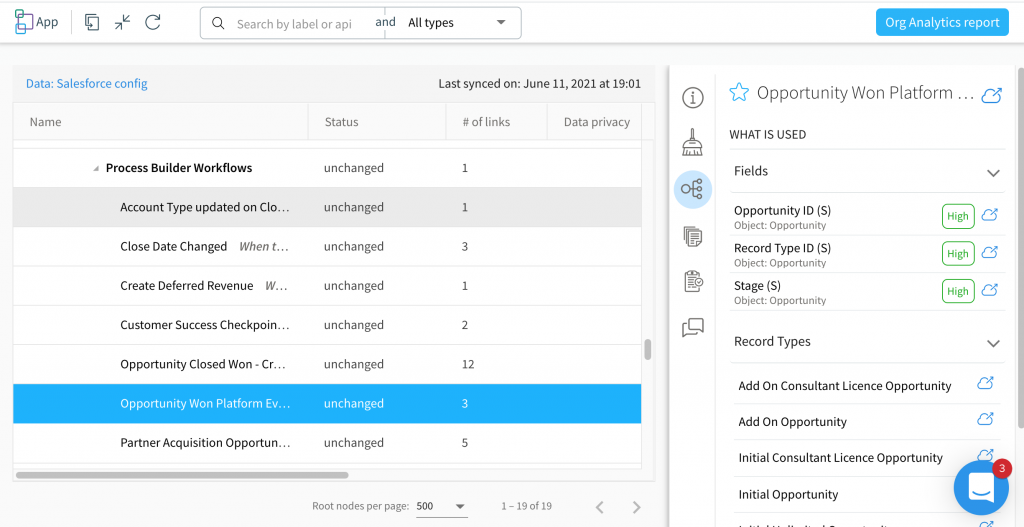Sort by the Status column header
This screenshot has height=527, width=1024.
pos(341,122)
